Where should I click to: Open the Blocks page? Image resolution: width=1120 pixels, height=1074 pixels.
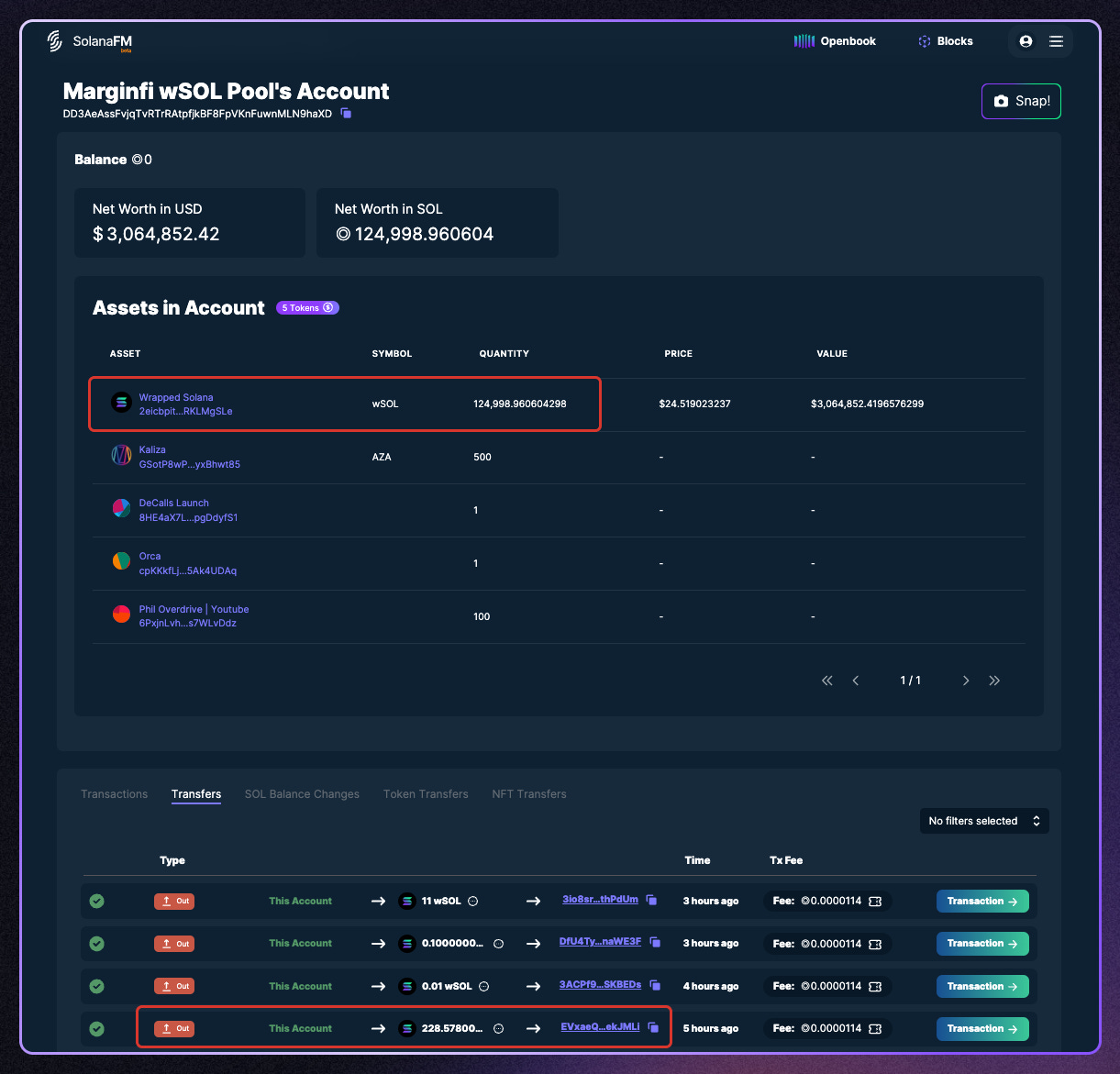pos(945,41)
